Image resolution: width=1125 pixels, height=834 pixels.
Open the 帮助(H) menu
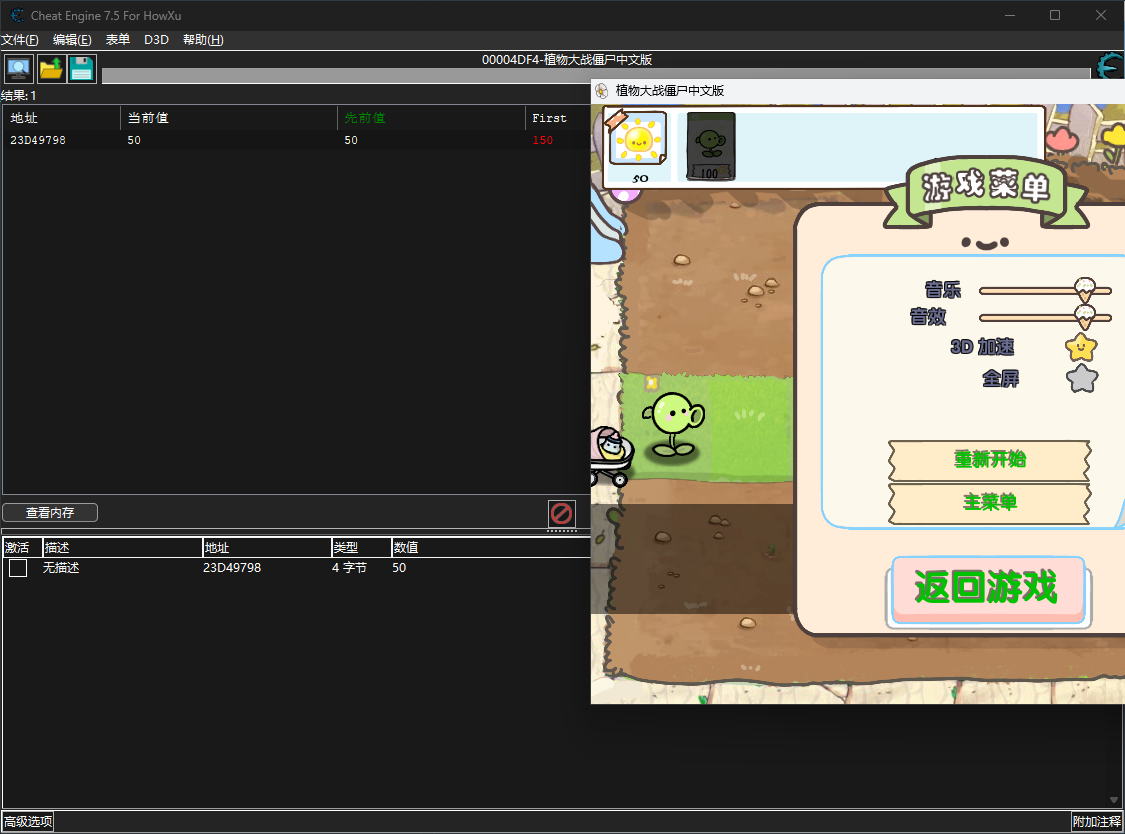pos(203,40)
